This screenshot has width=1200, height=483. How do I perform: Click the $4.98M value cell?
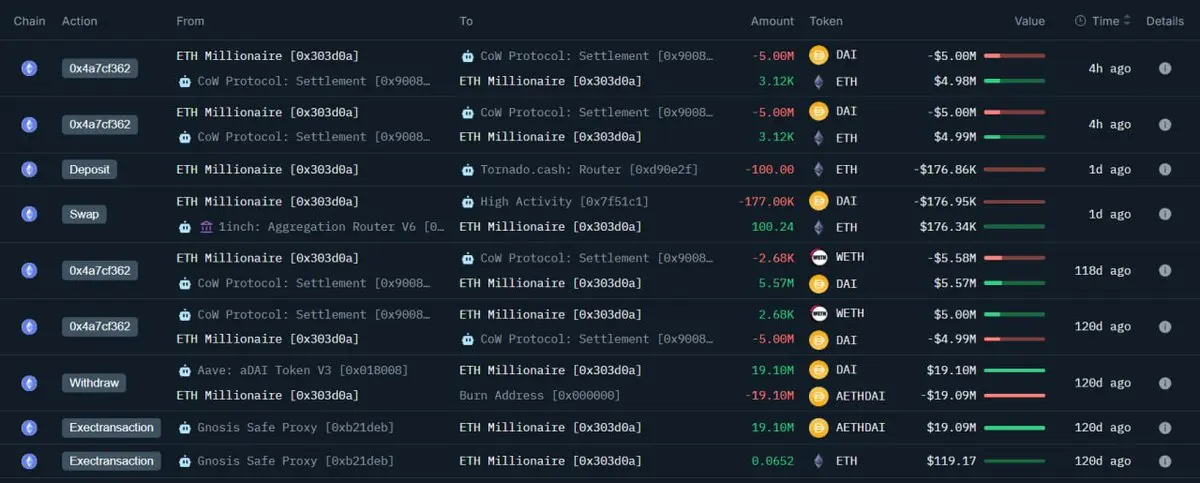(x=955, y=81)
